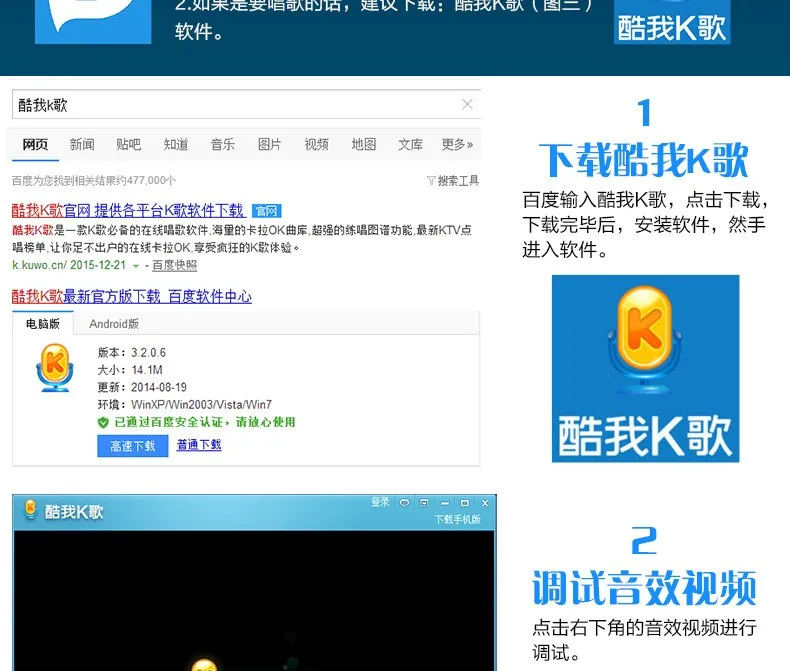Click the search field containing 酷我k歌
790x671 pixels.
click(246, 105)
